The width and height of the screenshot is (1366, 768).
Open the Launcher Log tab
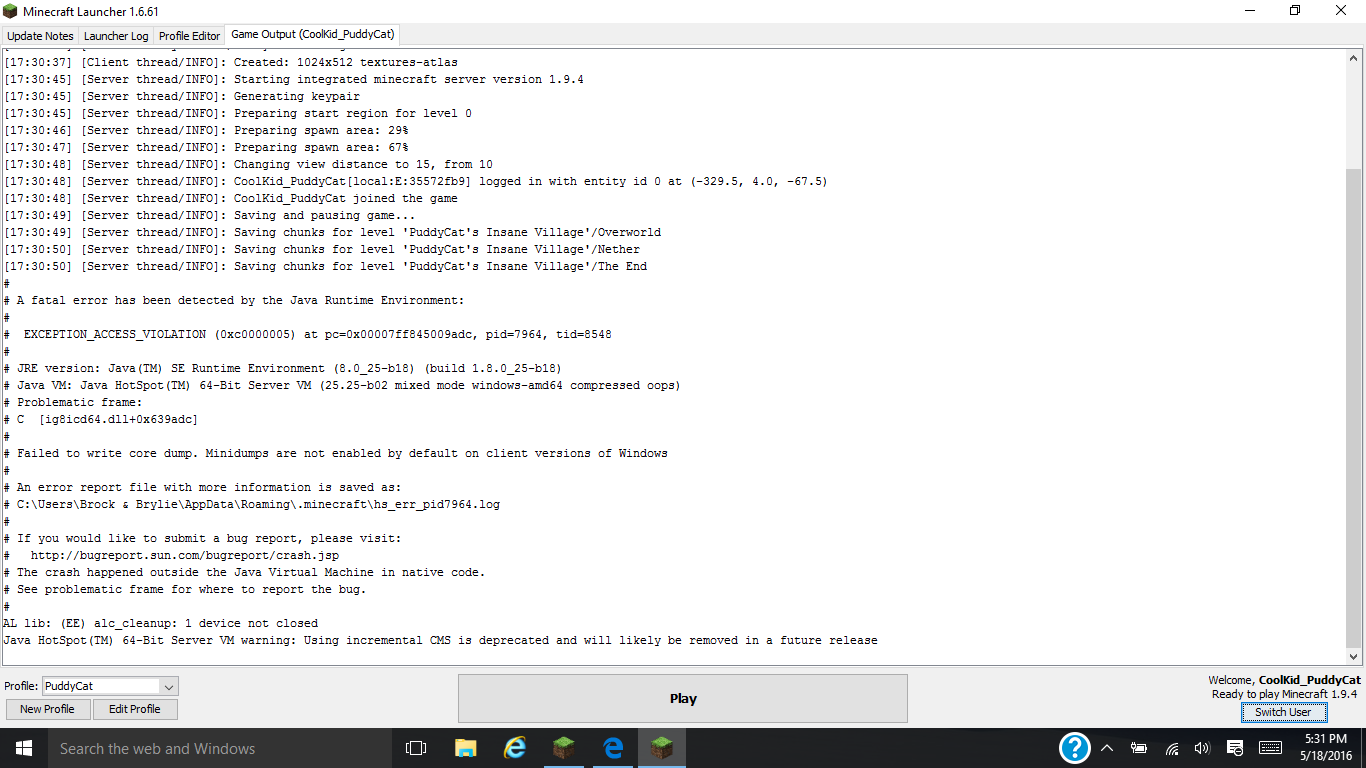tap(116, 36)
